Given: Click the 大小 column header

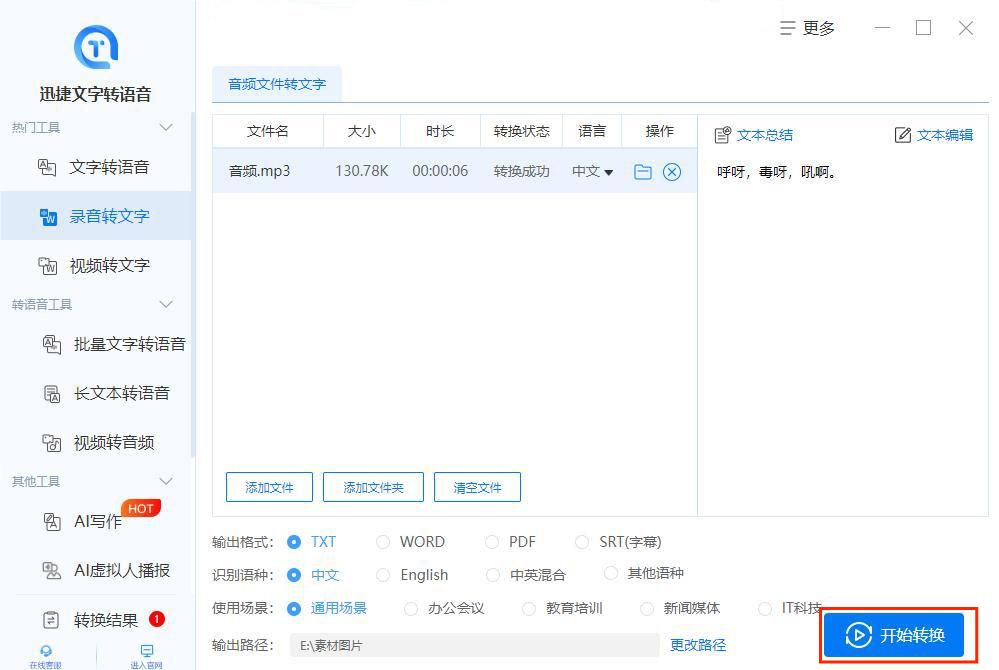Looking at the screenshot, I should (x=362, y=131).
